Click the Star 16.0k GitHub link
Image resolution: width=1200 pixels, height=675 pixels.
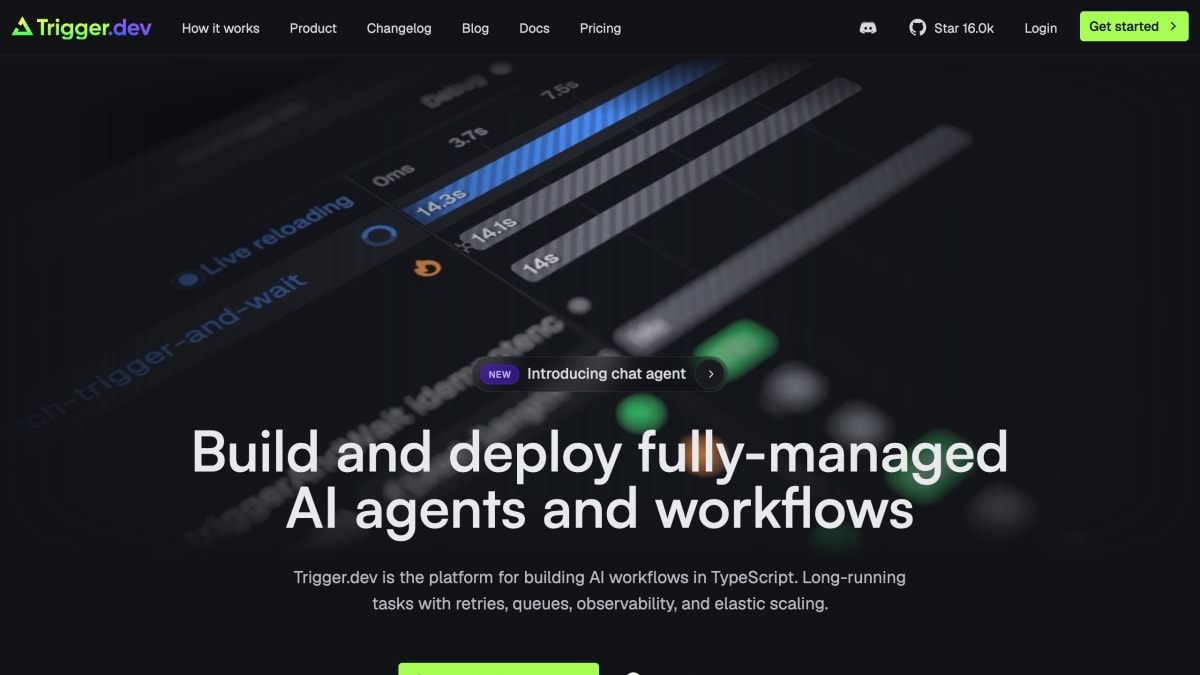(x=952, y=28)
